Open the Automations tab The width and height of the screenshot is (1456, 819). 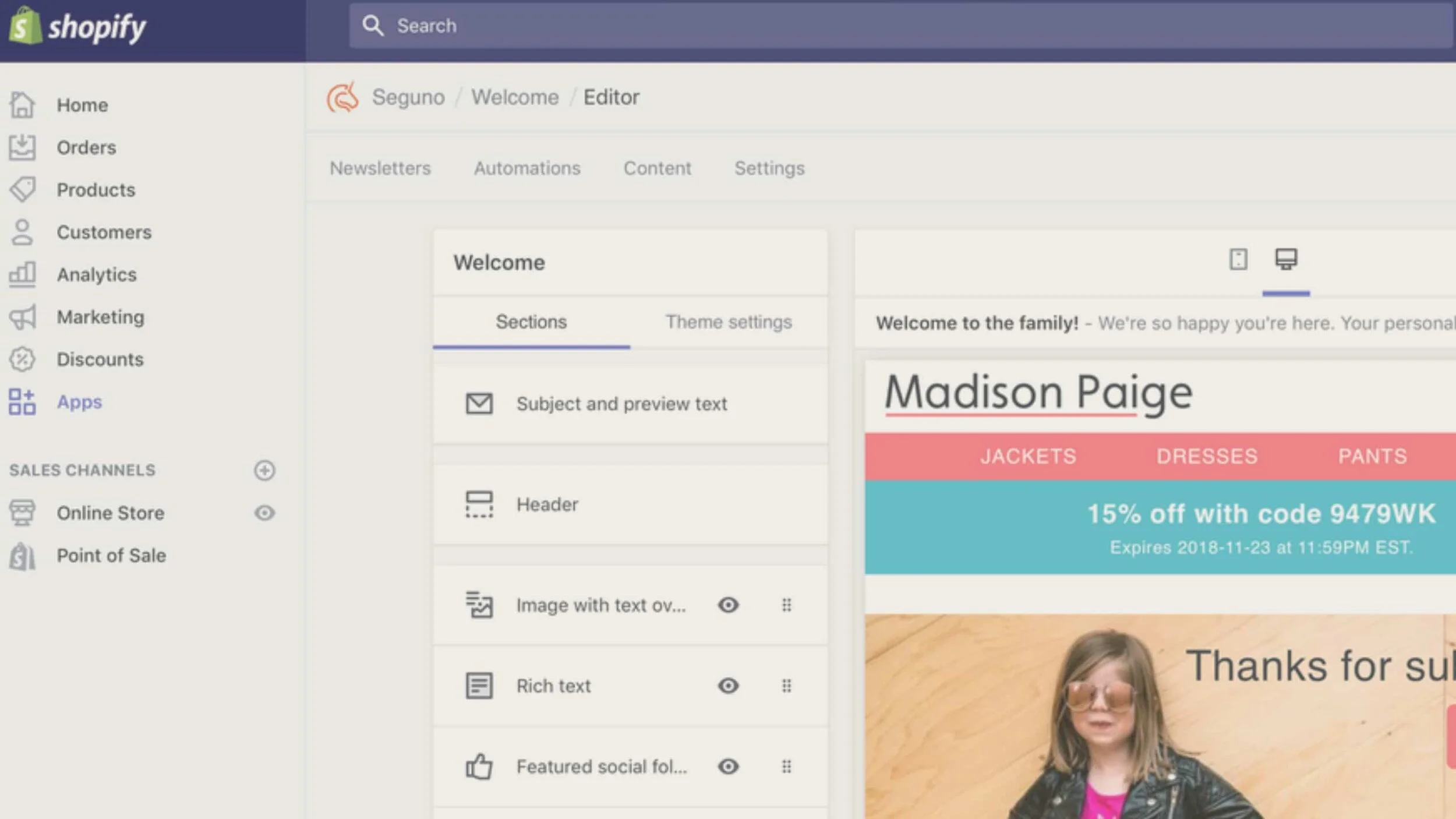click(526, 168)
